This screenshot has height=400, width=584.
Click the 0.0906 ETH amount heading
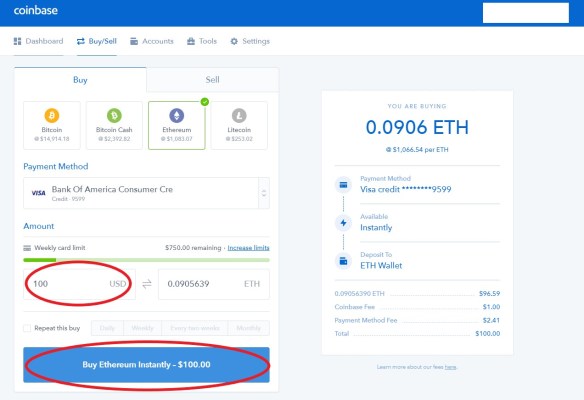417,127
